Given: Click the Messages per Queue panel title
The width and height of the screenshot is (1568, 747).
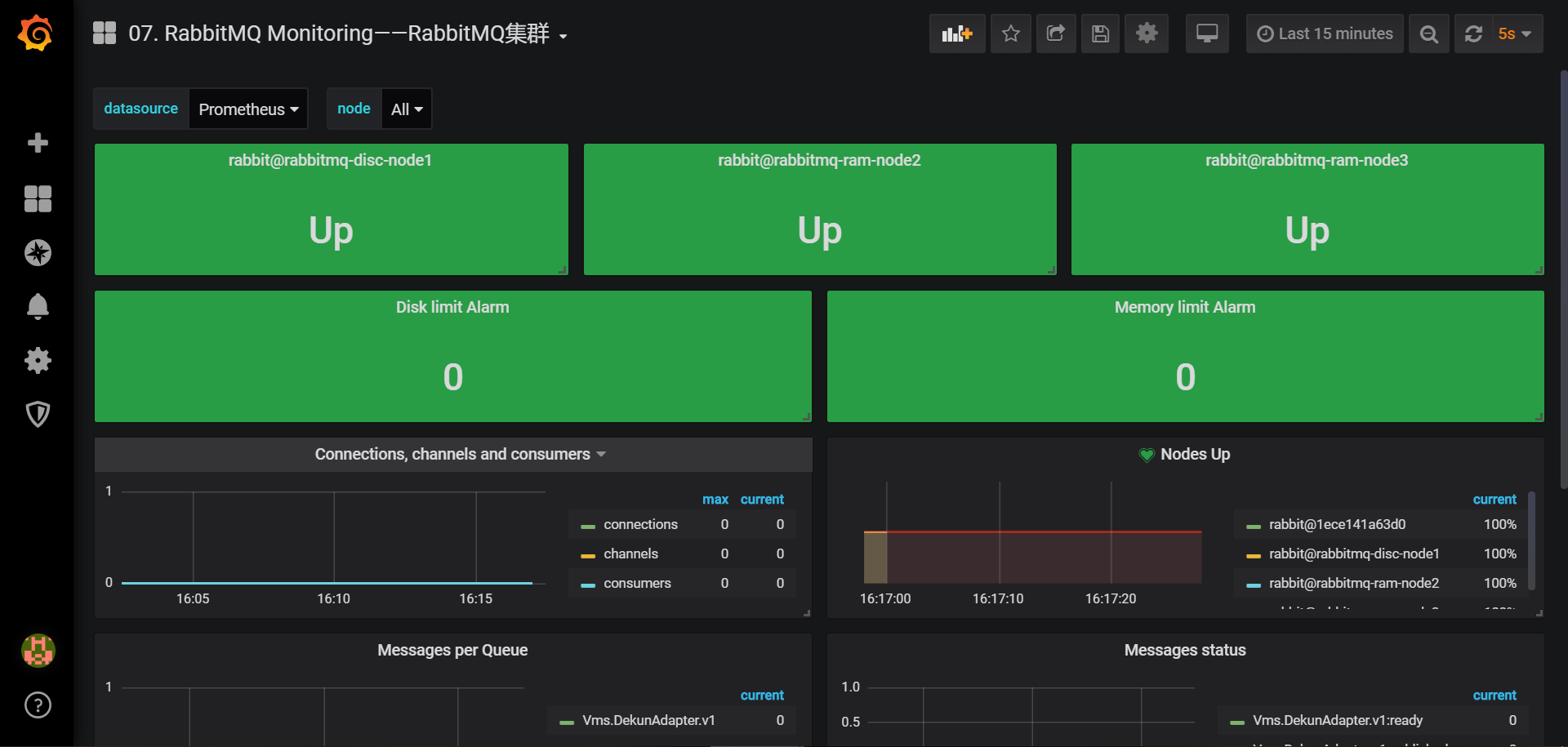Looking at the screenshot, I should point(452,651).
